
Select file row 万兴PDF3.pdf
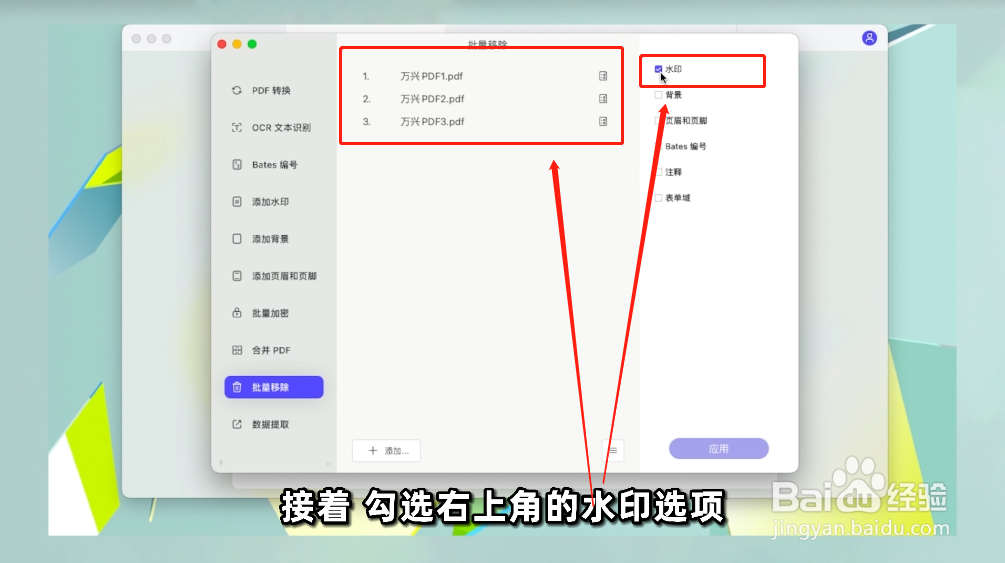(x=484, y=121)
